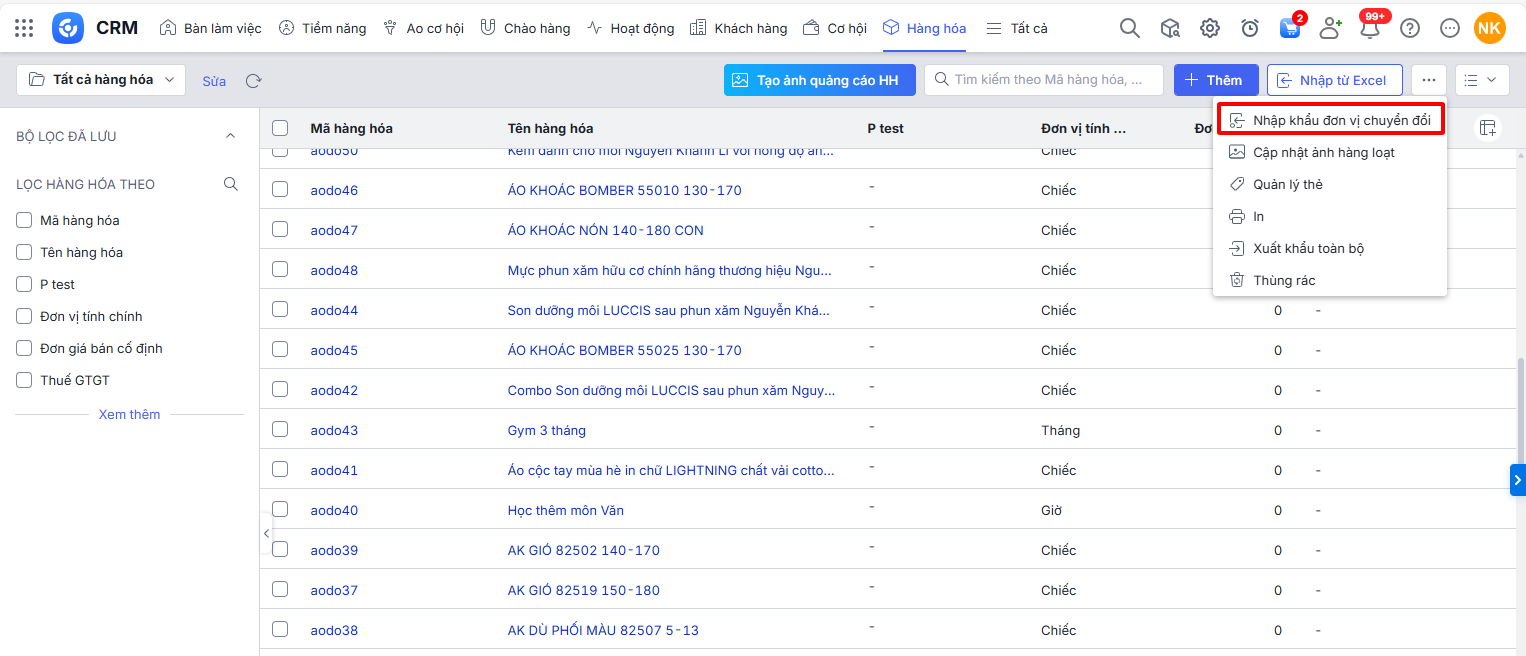1526x656 pixels.
Task: Choose Xuất khẩu toàn bộ menu item
Action: 1308,248
